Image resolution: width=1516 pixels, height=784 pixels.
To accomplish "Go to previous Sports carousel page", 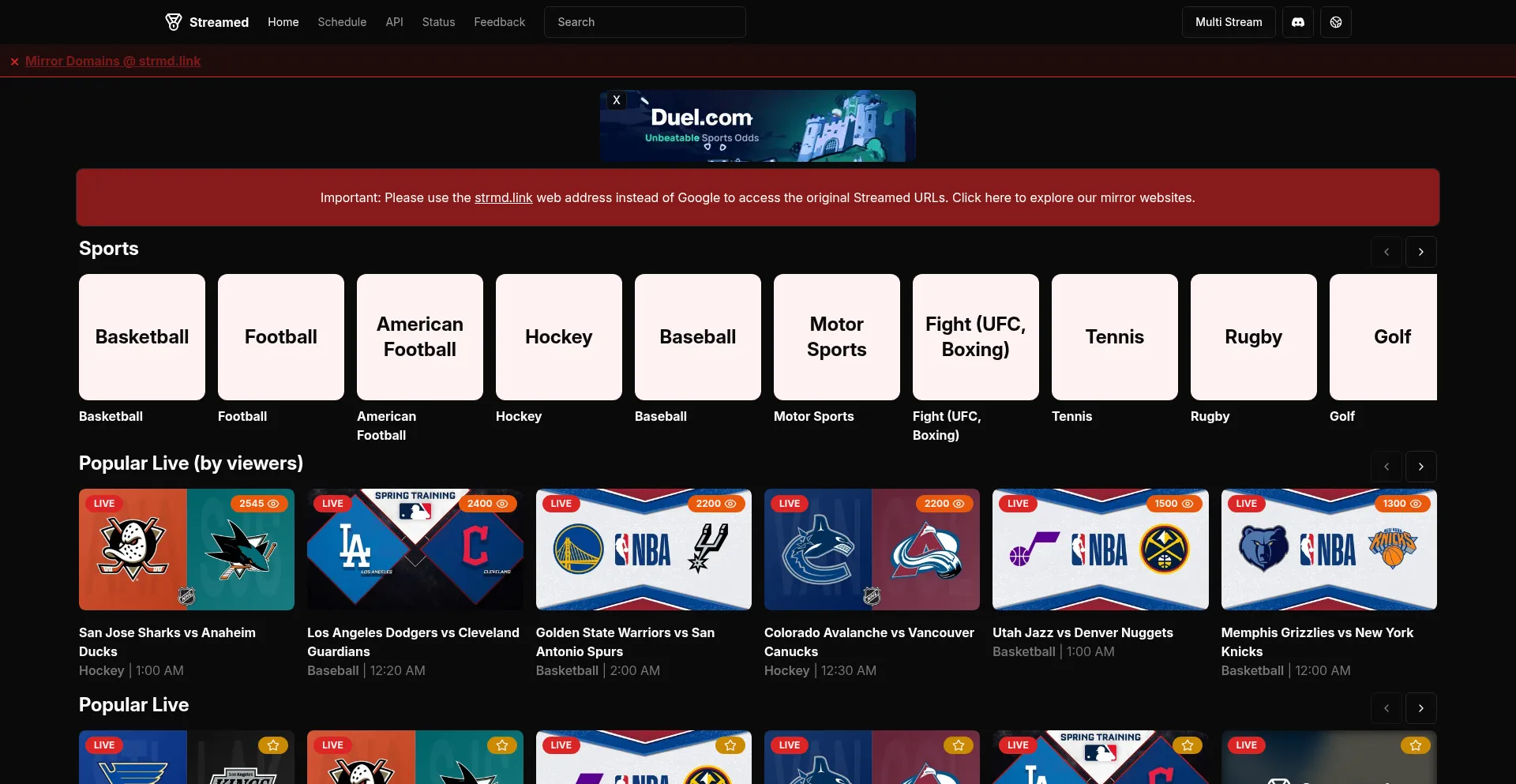I will [1387, 252].
